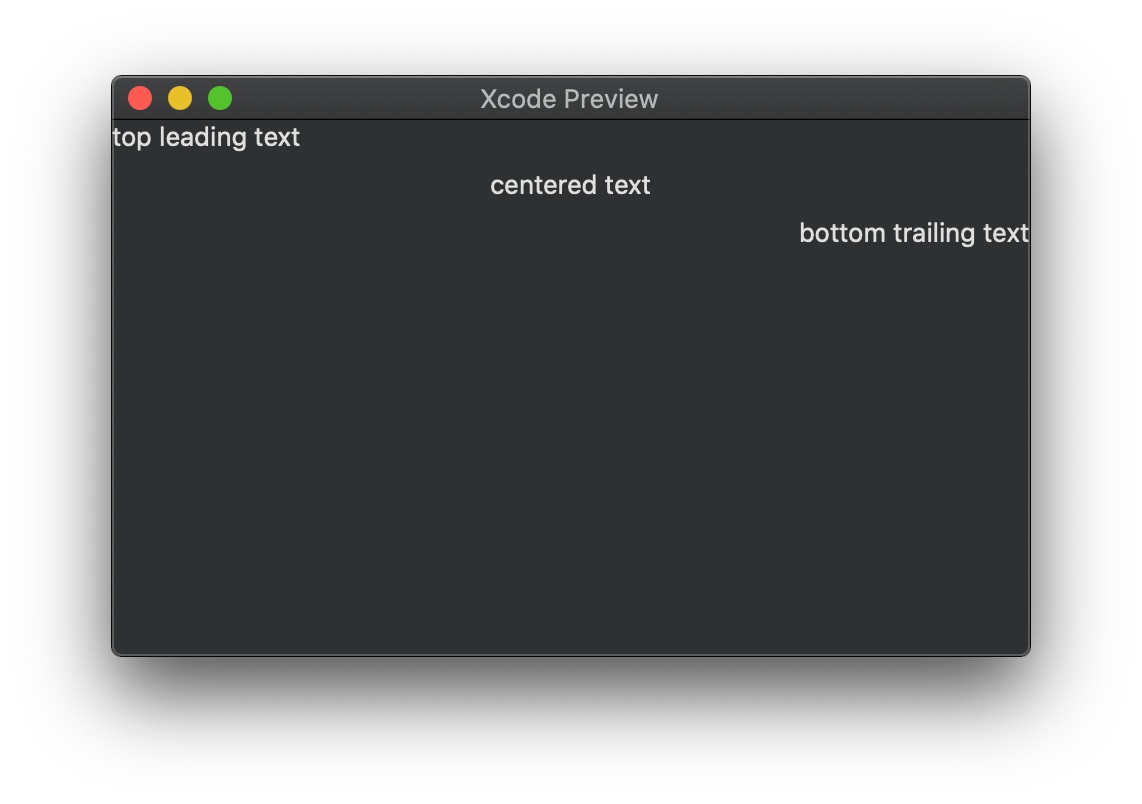Click the Xcode Preview title bar
Screen dimensions: 1142x804
pyautogui.click(x=700, y=98)
